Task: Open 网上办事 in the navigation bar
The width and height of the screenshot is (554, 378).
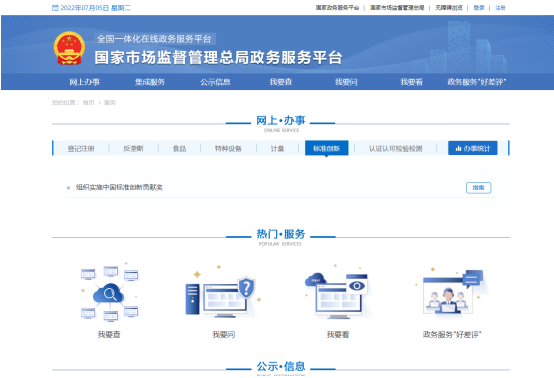Action: pos(84,82)
